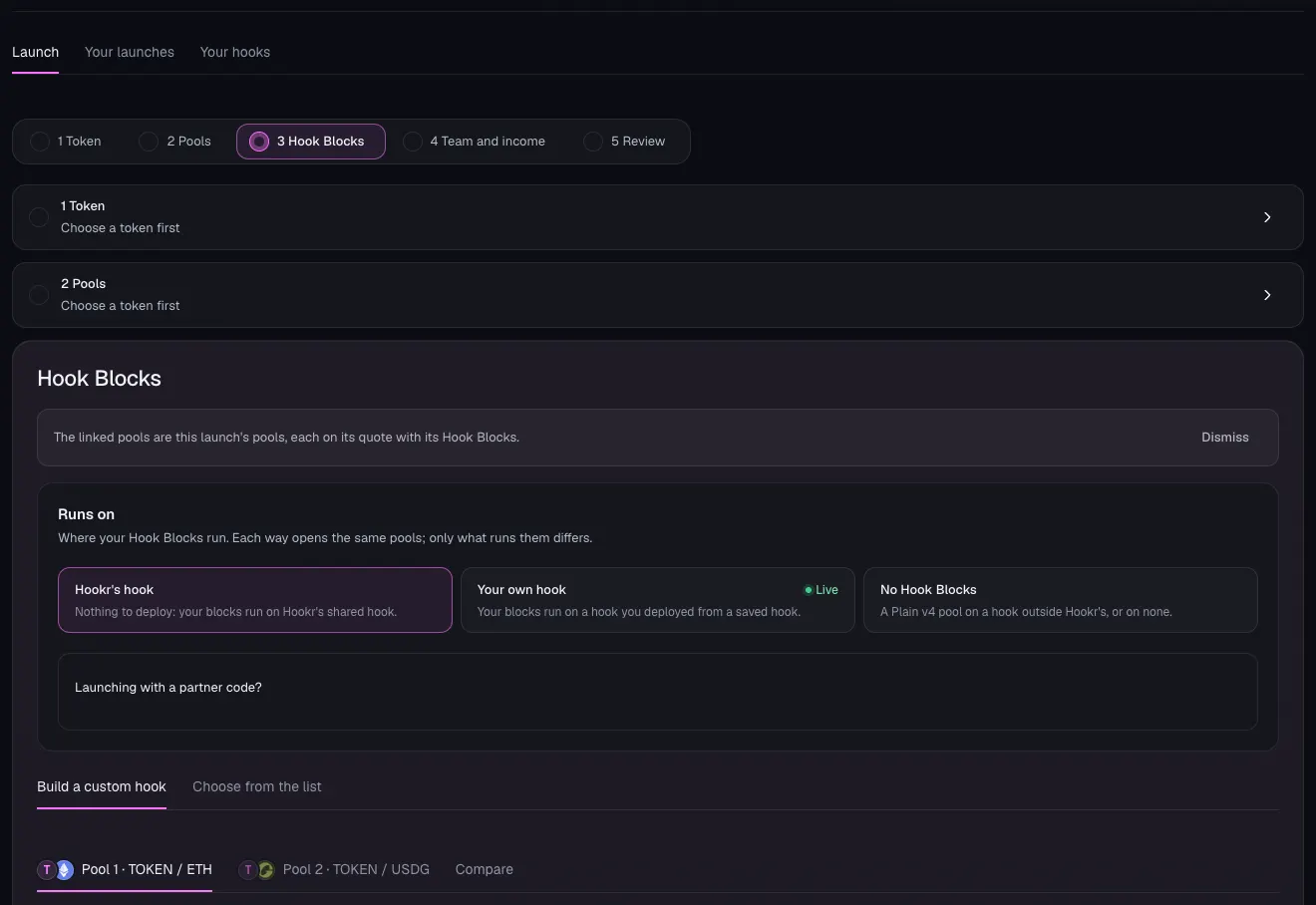Image resolution: width=1316 pixels, height=905 pixels.
Task: Open the Compare tab
Action: 485,869
